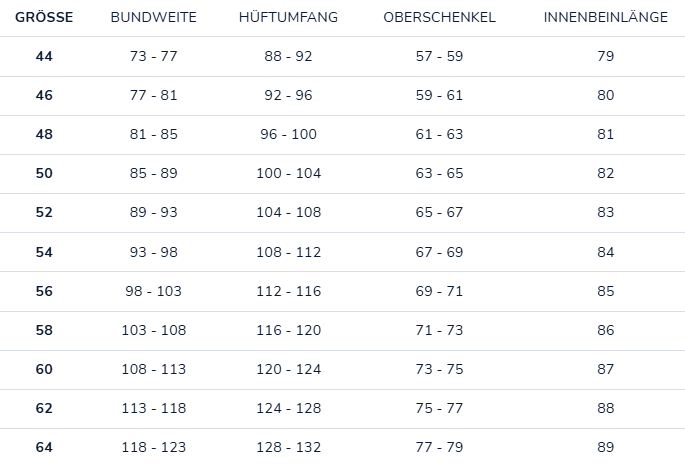The image size is (685, 467).
Task: Click the BUNDWEITE column header
Action: coord(153,18)
